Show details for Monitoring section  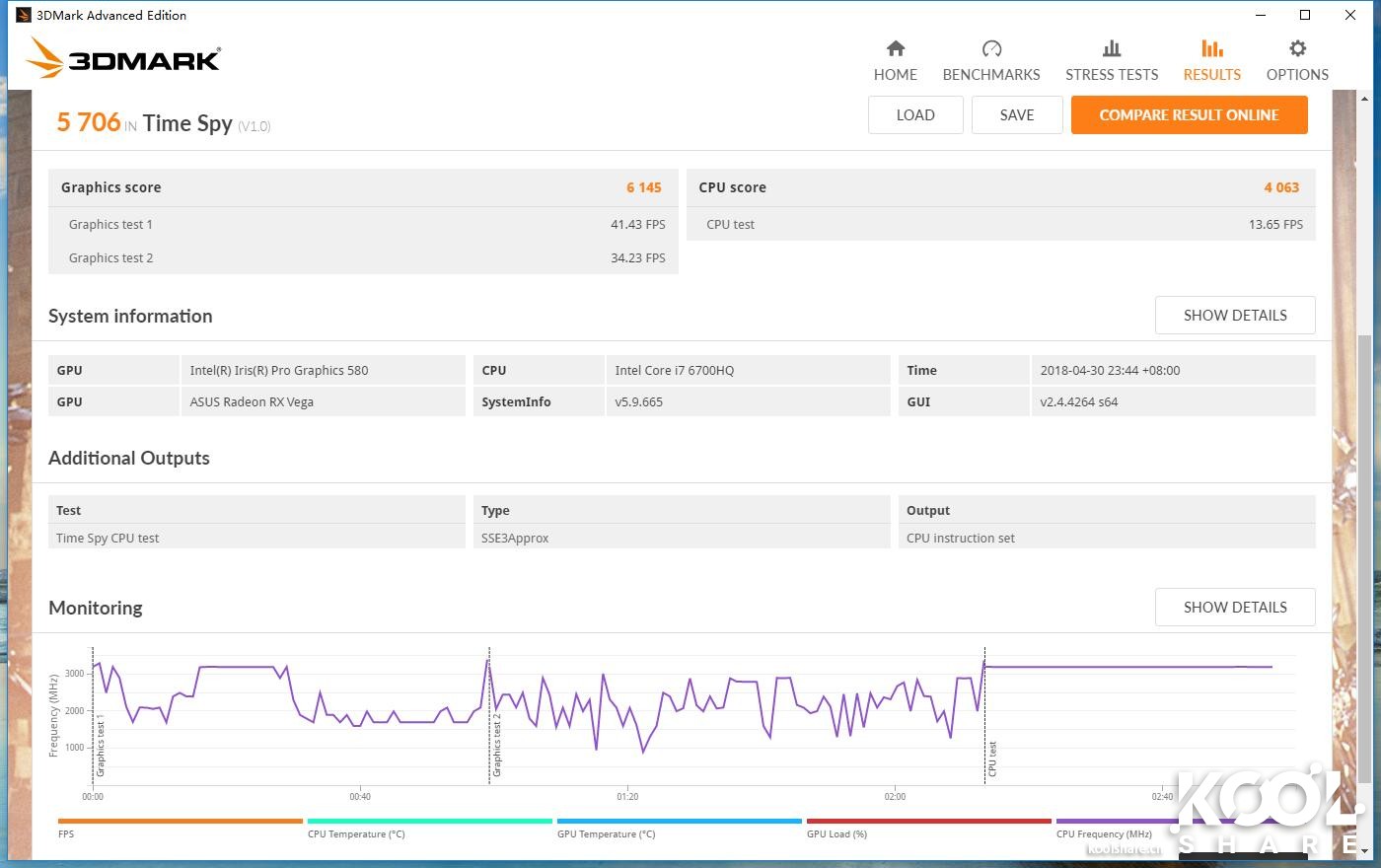1235,608
